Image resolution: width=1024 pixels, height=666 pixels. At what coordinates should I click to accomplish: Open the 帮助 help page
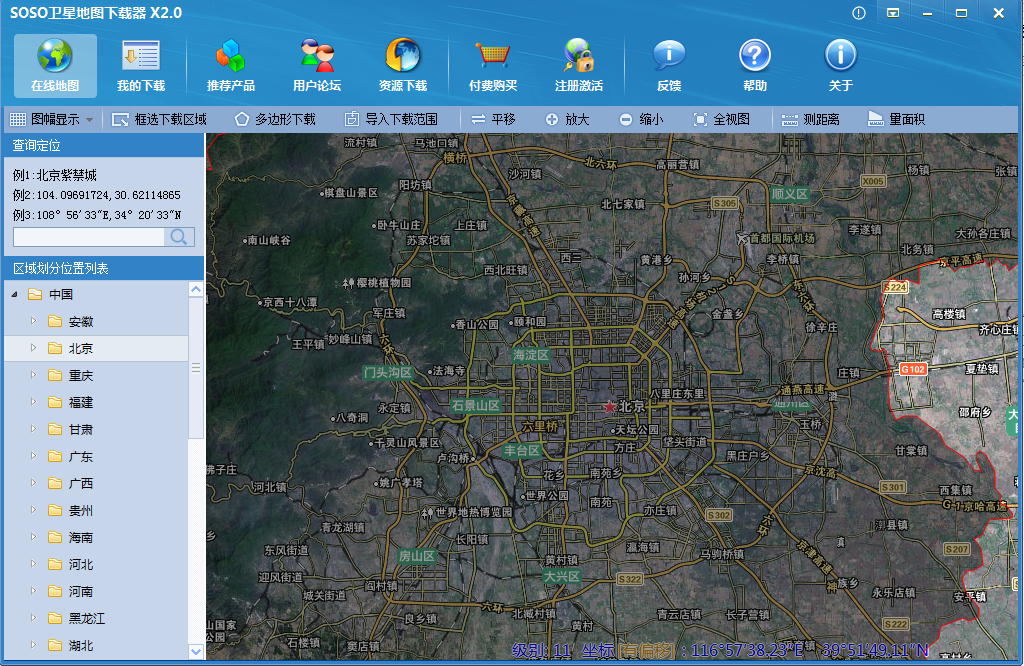pyautogui.click(x=755, y=66)
